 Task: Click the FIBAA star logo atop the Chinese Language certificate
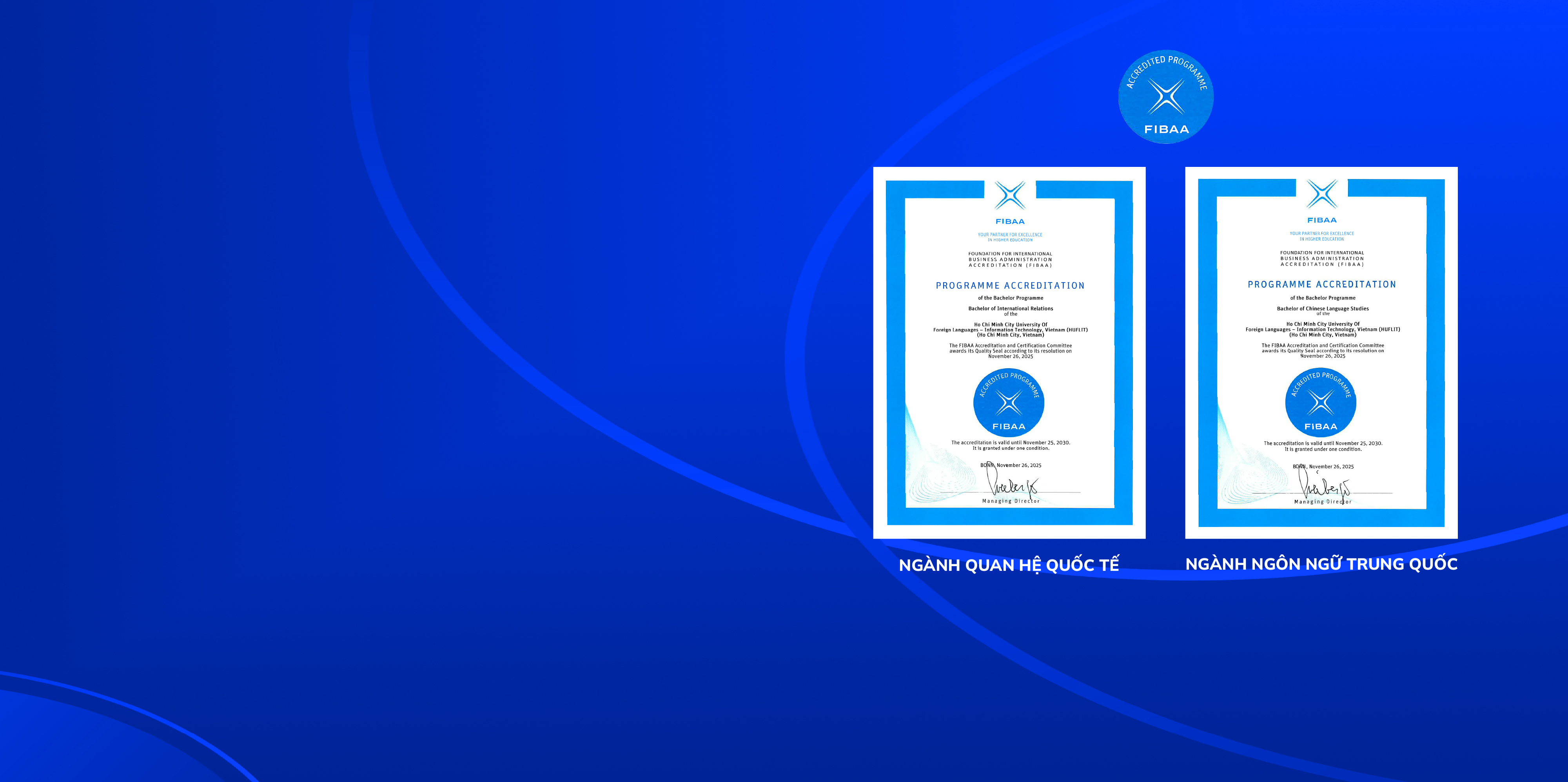click(x=1322, y=195)
